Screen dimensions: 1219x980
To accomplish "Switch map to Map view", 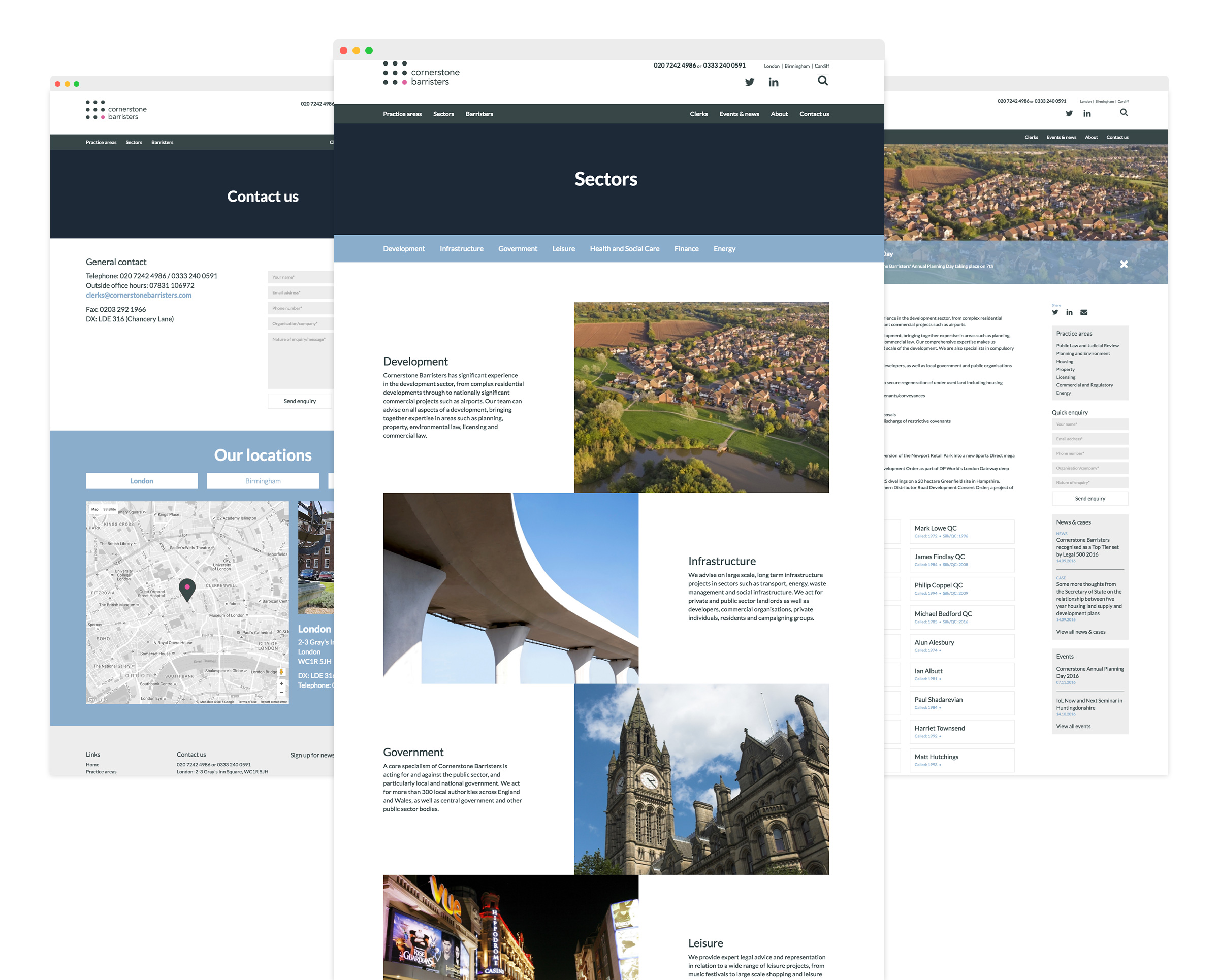I will [95, 509].
